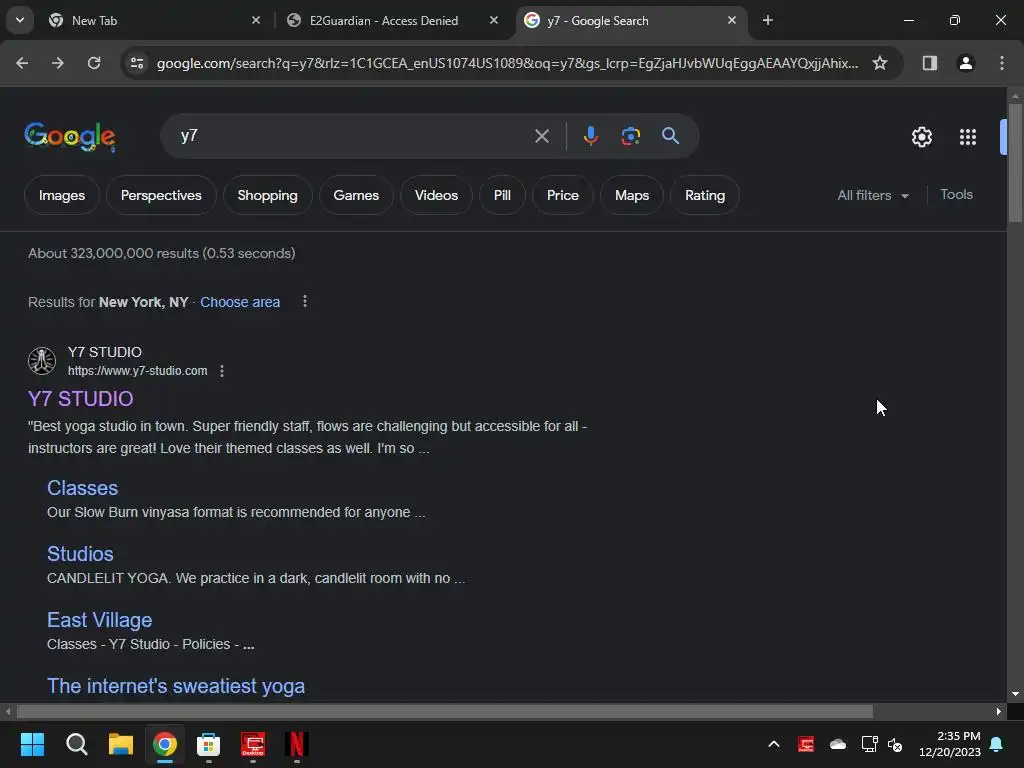Submit search with magnifying glass icon
Image resolution: width=1024 pixels, height=768 pixels.
tap(670, 136)
